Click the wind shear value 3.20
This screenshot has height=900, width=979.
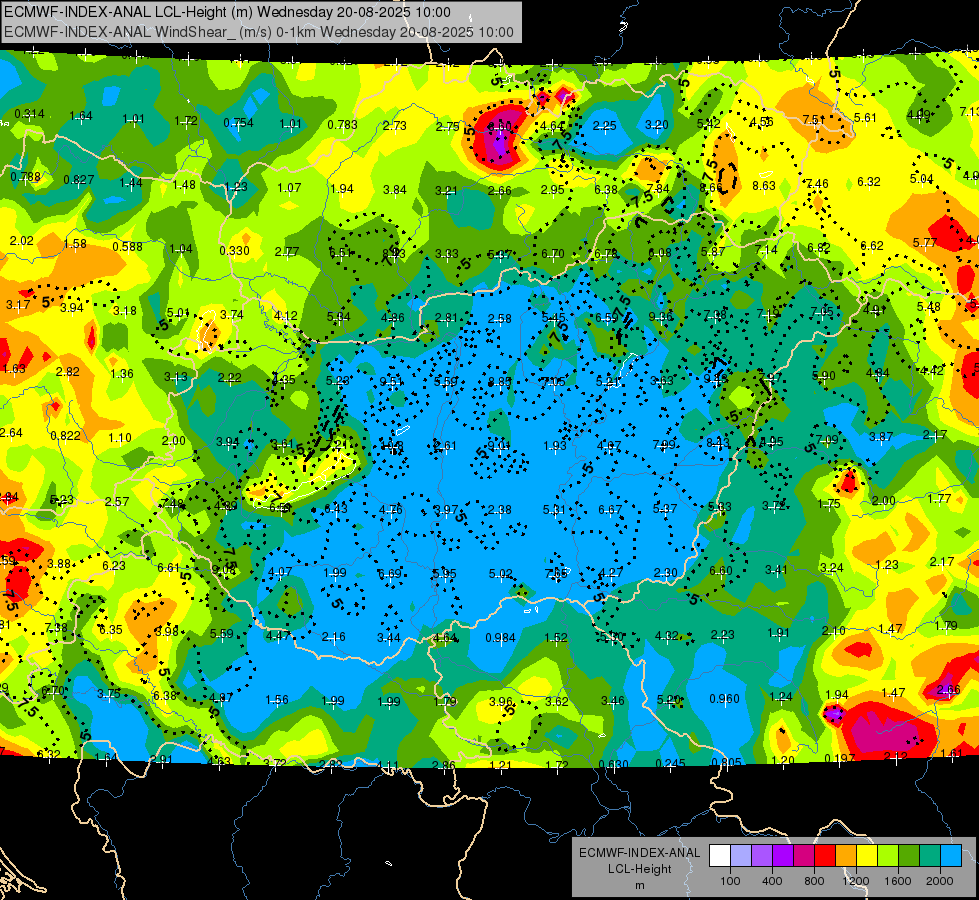pos(656,125)
